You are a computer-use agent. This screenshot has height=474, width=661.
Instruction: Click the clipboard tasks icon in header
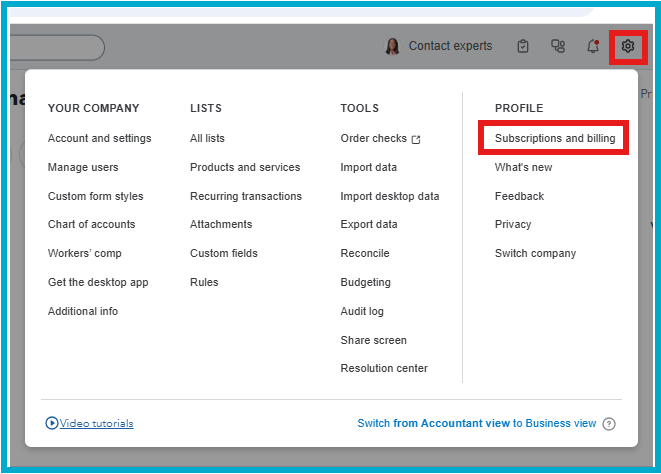[523, 46]
